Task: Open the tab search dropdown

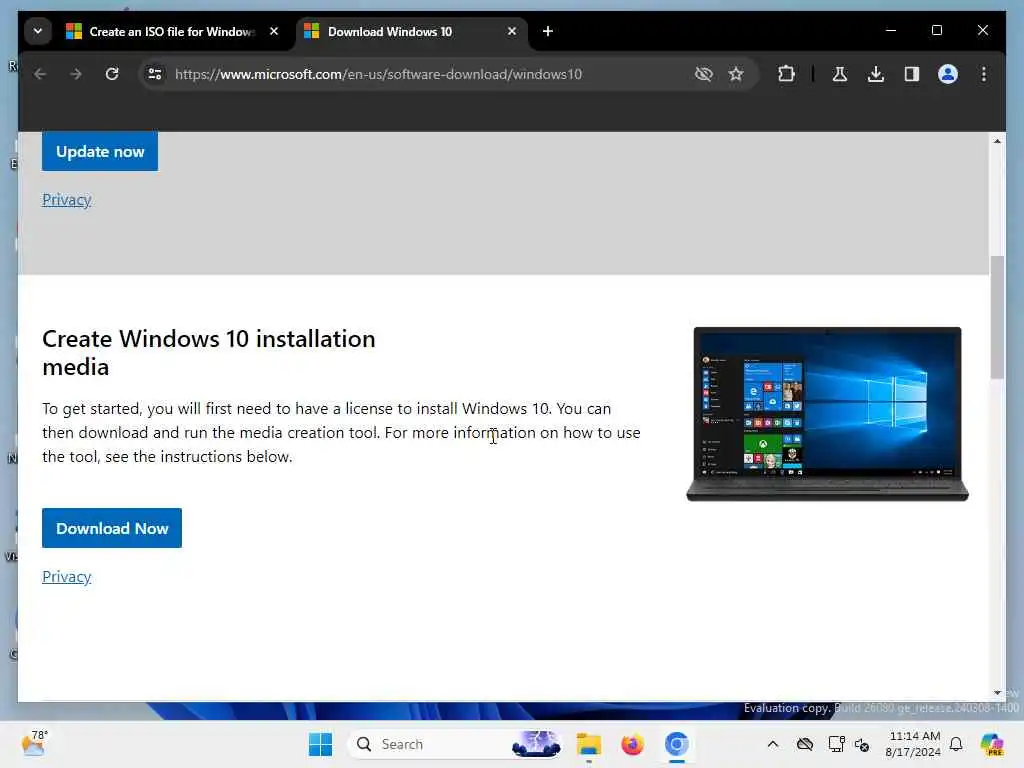Action: 38,31
